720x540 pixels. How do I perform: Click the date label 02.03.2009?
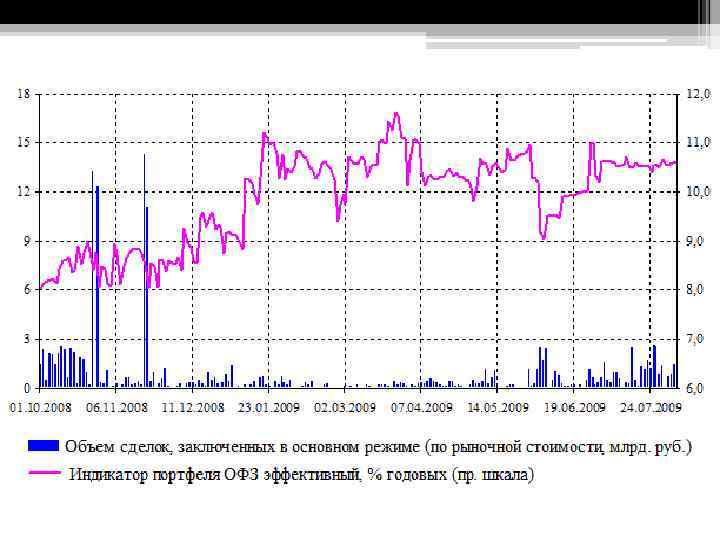point(345,407)
